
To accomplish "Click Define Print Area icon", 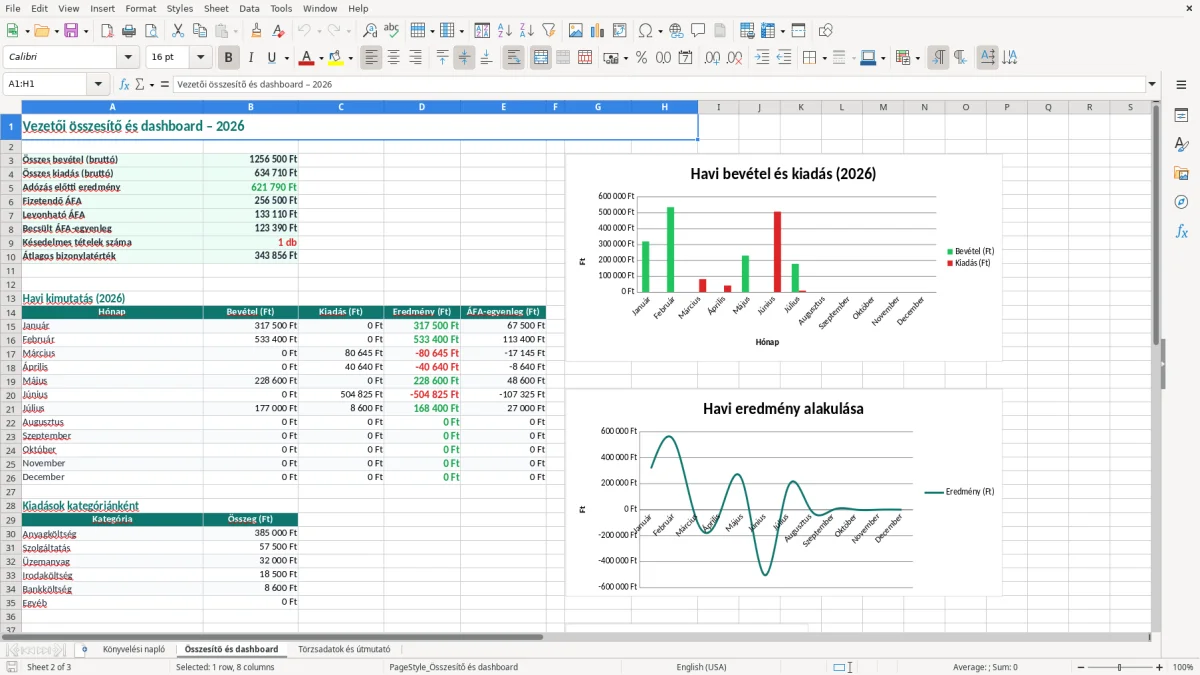I will (746, 31).
